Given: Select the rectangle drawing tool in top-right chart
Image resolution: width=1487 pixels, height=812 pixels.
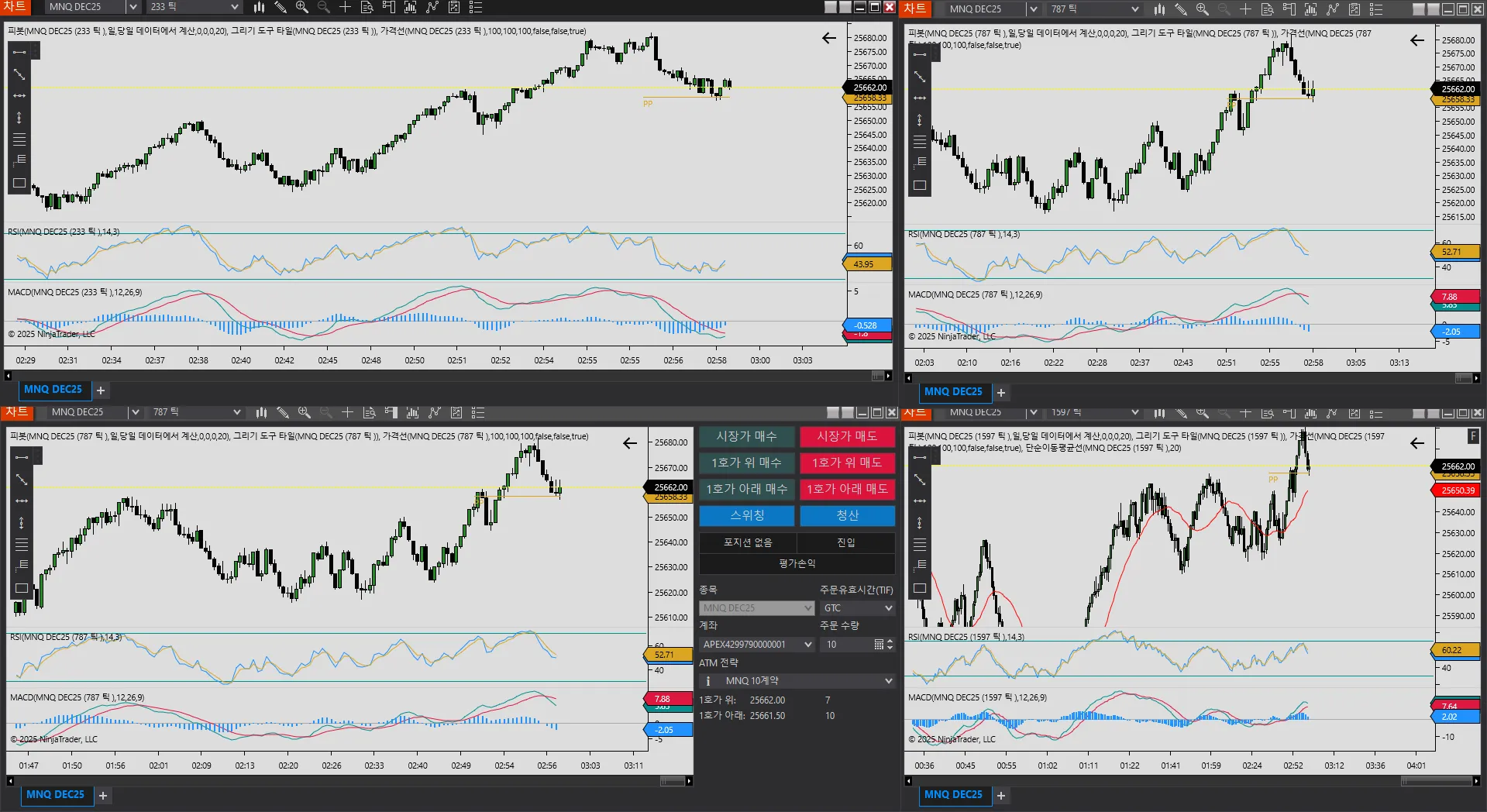Looking at the screenshot, I should point(920,185).
